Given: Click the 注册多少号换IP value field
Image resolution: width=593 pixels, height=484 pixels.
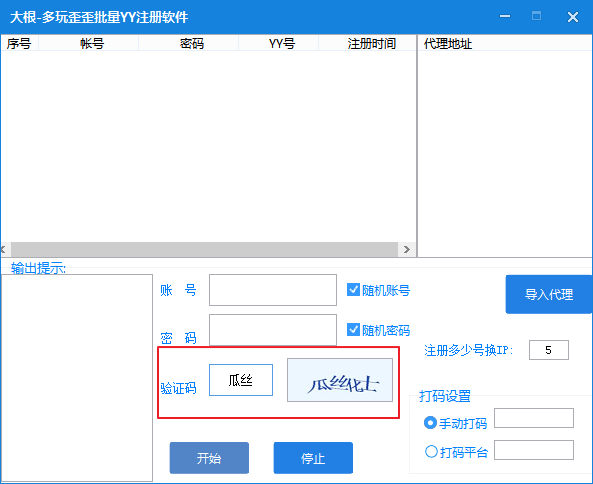Looking at the screenshot, I should pyautogui.click(x=549, y=350).
